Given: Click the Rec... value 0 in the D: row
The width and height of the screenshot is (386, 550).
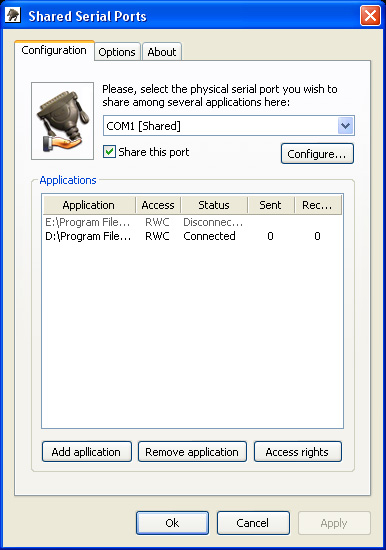Looking at the screenshot, I should click(317, 236).
